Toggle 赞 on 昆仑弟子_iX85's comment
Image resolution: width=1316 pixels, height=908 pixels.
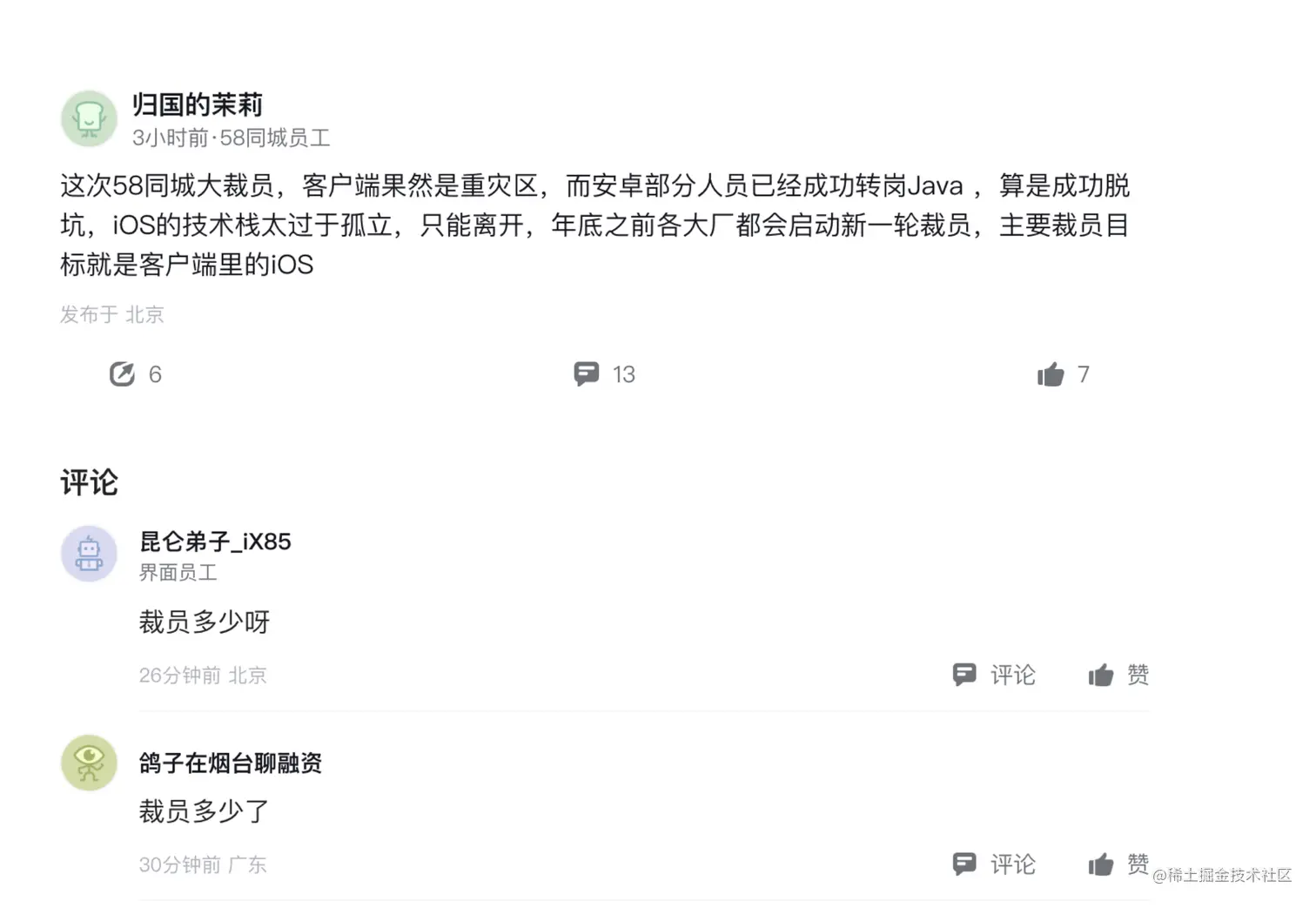[x=1138, y=675]
